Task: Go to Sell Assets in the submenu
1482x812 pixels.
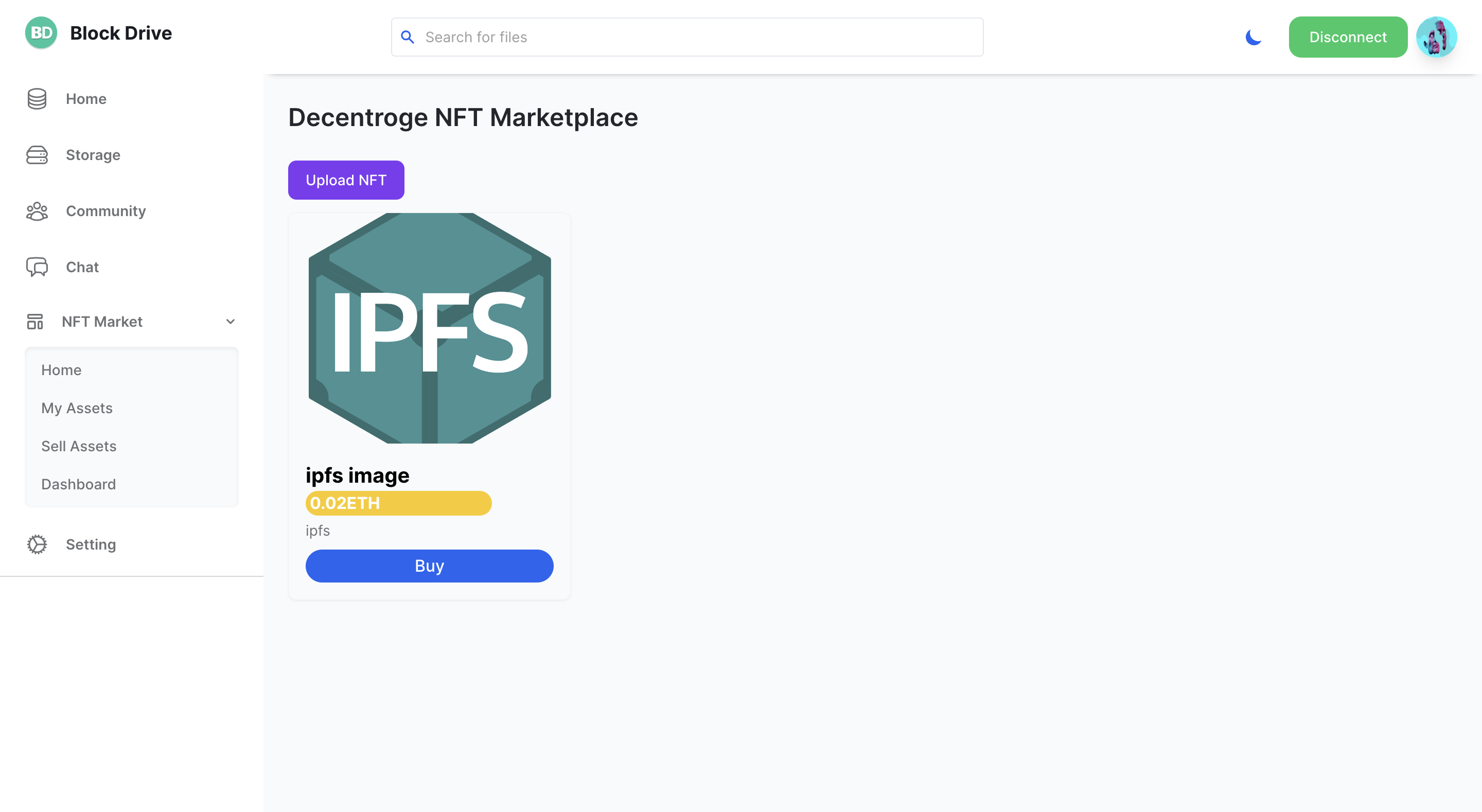Action: [x=79, y=446]
